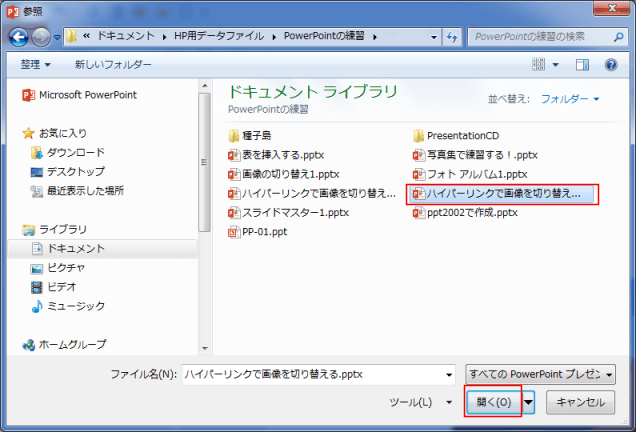Viewport: 636px width, 432px height.
Task: Select ホームグループ in navigation pane
Action: [64, 344]
